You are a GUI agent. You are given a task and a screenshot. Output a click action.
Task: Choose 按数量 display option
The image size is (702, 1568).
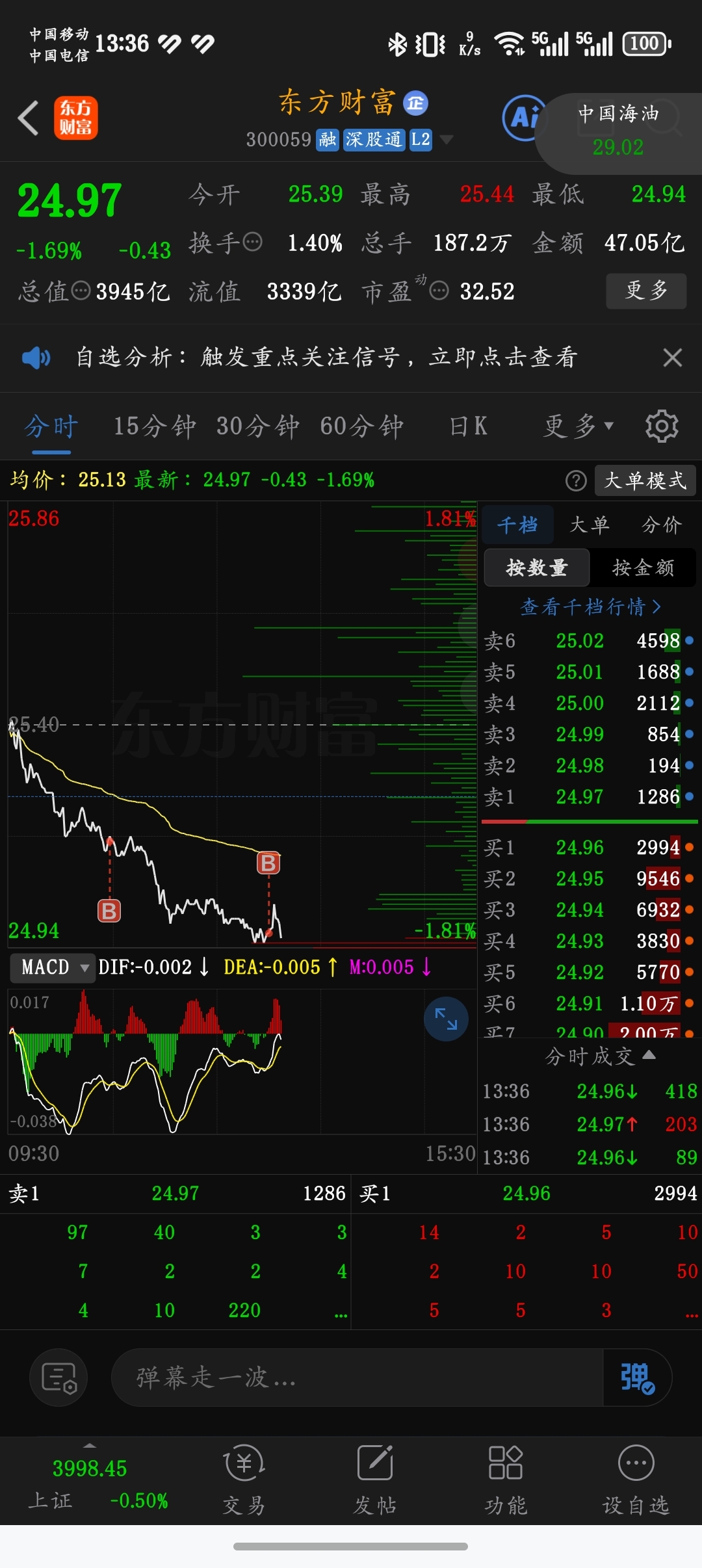pos(537,568)
